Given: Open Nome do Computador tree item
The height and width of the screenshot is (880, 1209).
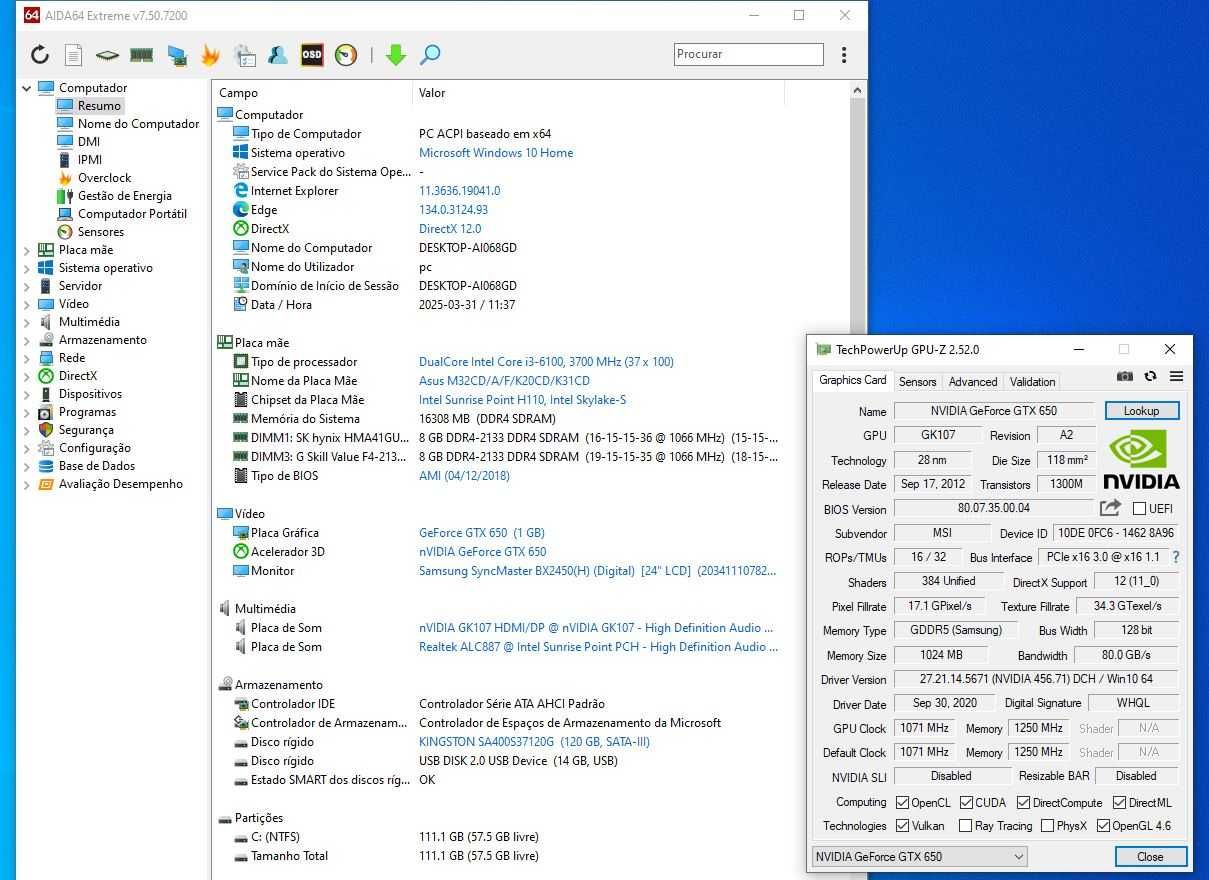Looking at the screenshot, I should click(138, 124).
